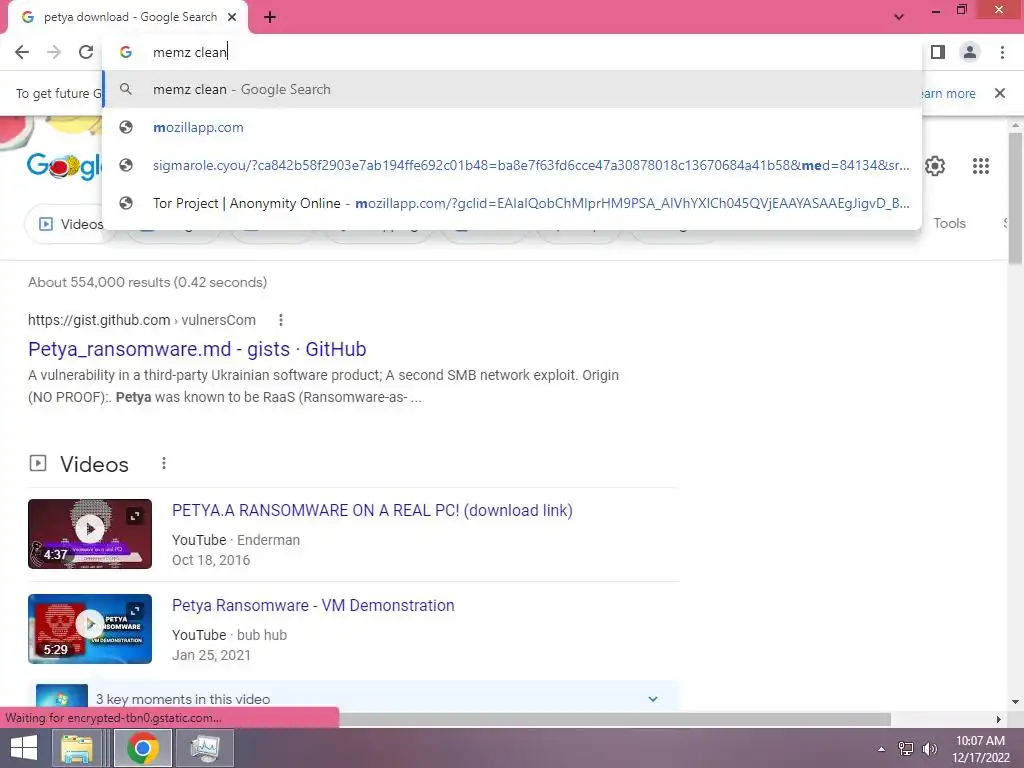Open Google apps grid
1024x768 pixels.
tap(980, 166)
